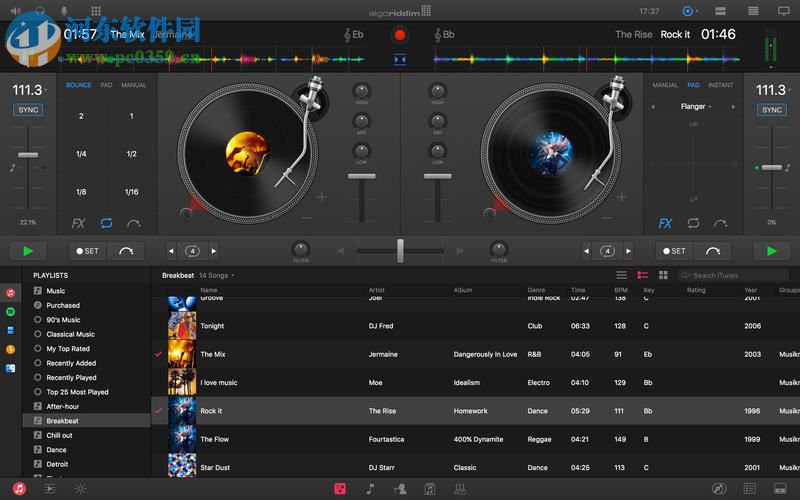Click the right channel volume fader
Screen dimensions: 800x500
tap(437, 177)
